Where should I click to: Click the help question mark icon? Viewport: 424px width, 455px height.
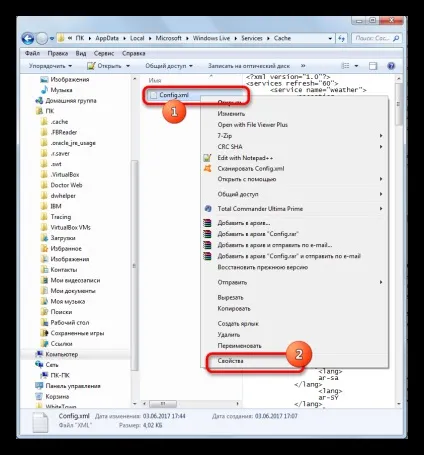pos(391,66)
